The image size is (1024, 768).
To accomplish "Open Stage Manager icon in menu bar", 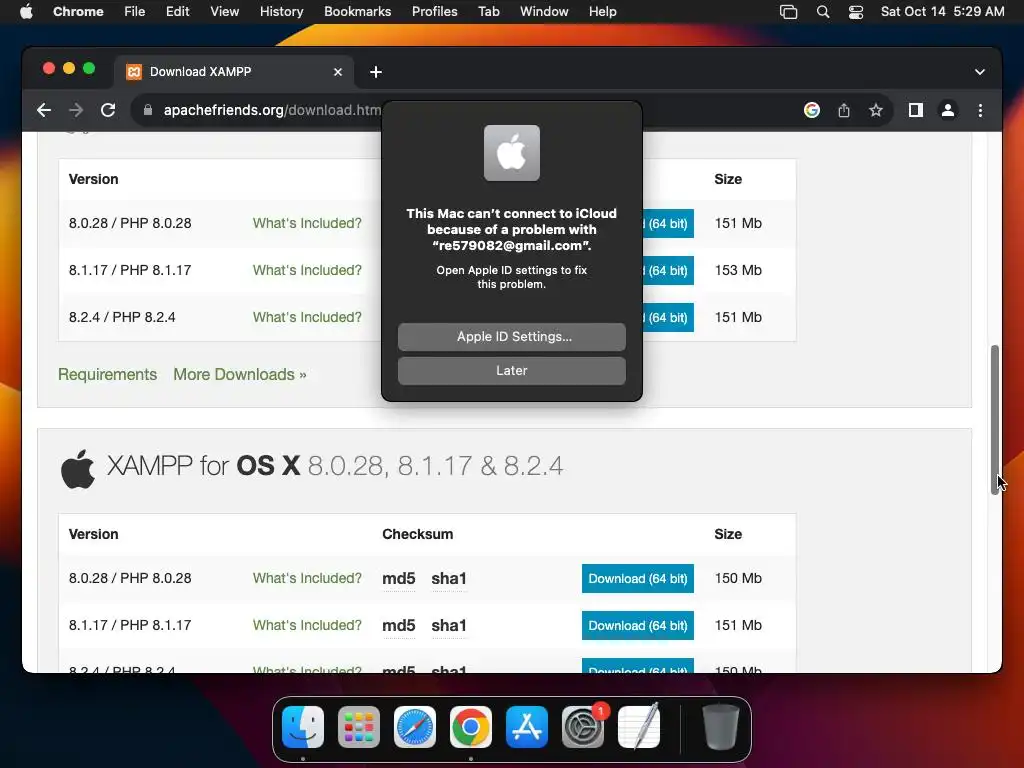I will click(x=788, y=12).
